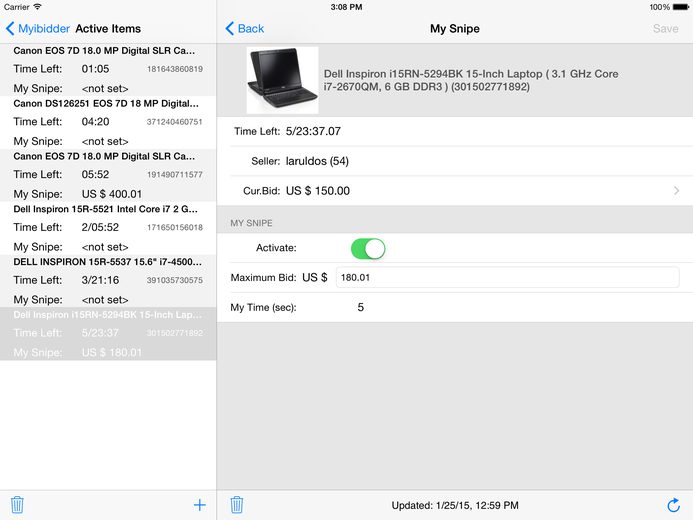Refresh item data with the reload icon
This screenshot has width=693, height=520.
click(673, 505)
